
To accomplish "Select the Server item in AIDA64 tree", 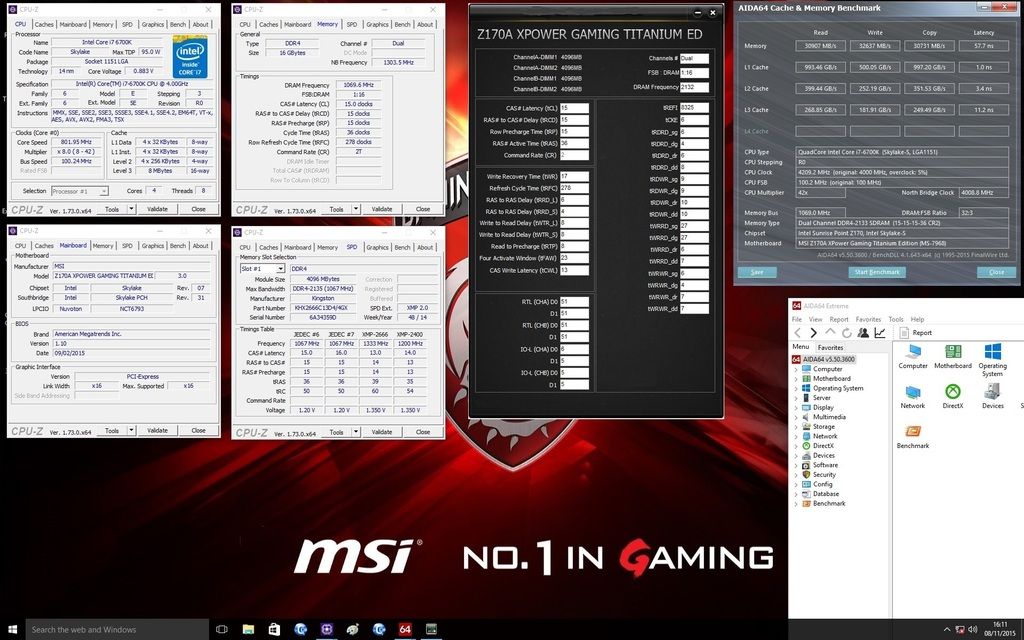I will pyautogui.click(x=822, y=398).
